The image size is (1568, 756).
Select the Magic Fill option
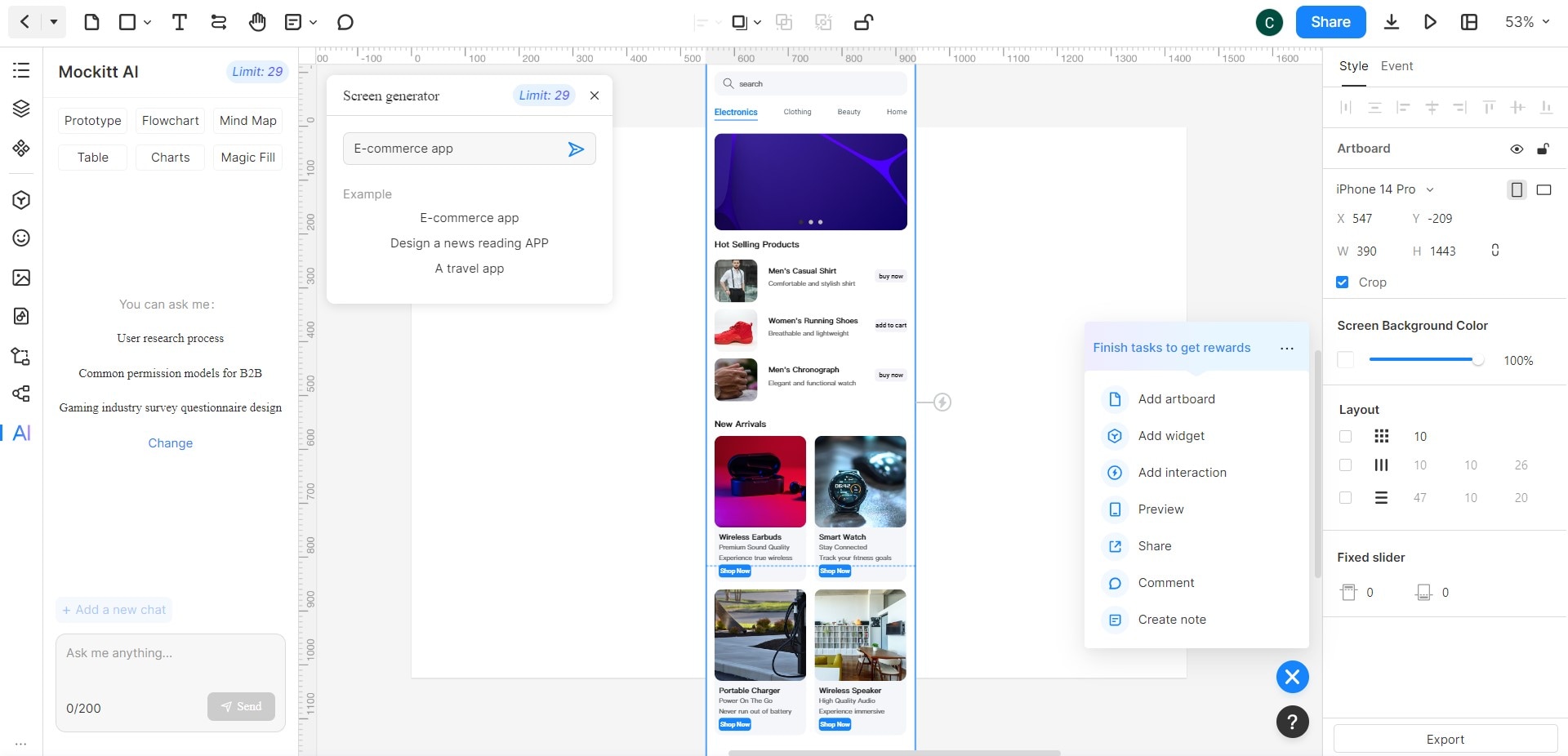(248, 158)
